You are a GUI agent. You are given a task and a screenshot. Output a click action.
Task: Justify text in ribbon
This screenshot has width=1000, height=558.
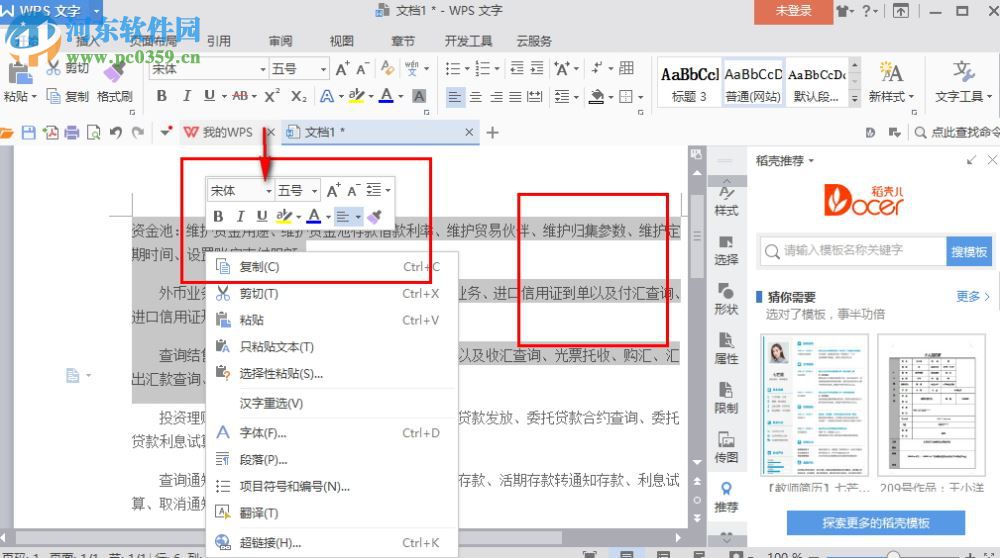pos(515,97)
